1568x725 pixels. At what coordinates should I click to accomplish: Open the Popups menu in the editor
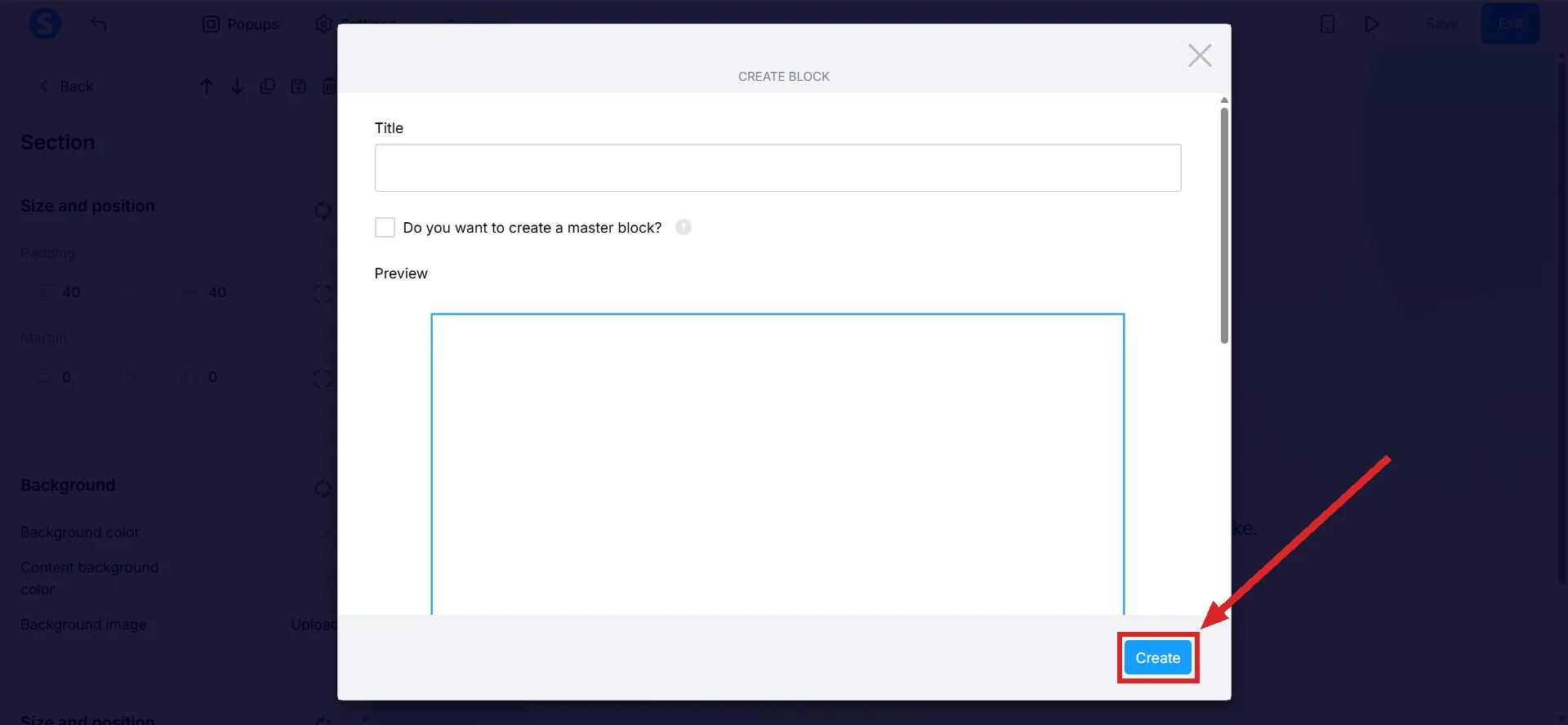[x=241, y=24]
